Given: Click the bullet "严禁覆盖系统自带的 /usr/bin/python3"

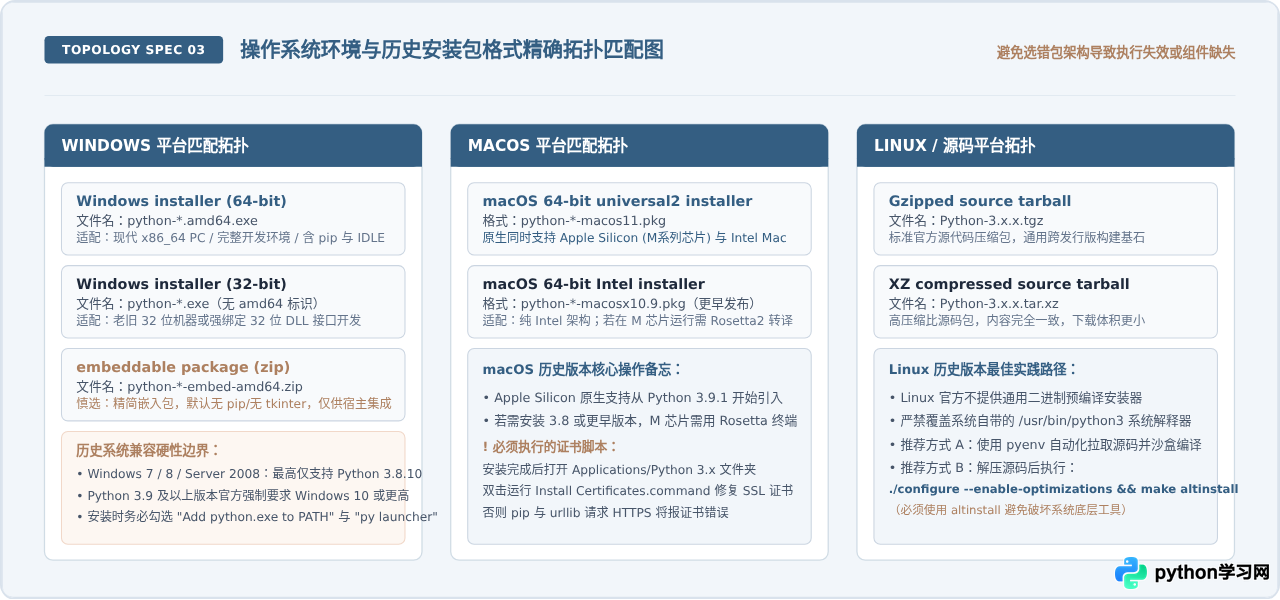Looking at the screenshot, I should click(x=1040, y=421).
